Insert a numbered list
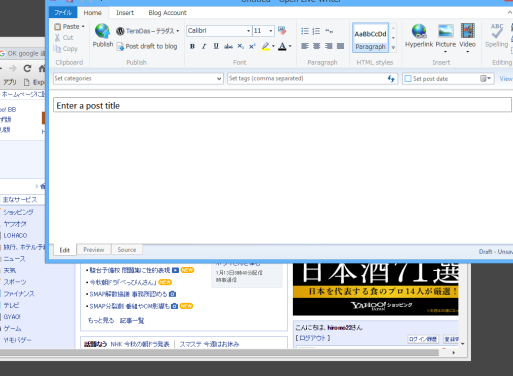 pos(316,31)
